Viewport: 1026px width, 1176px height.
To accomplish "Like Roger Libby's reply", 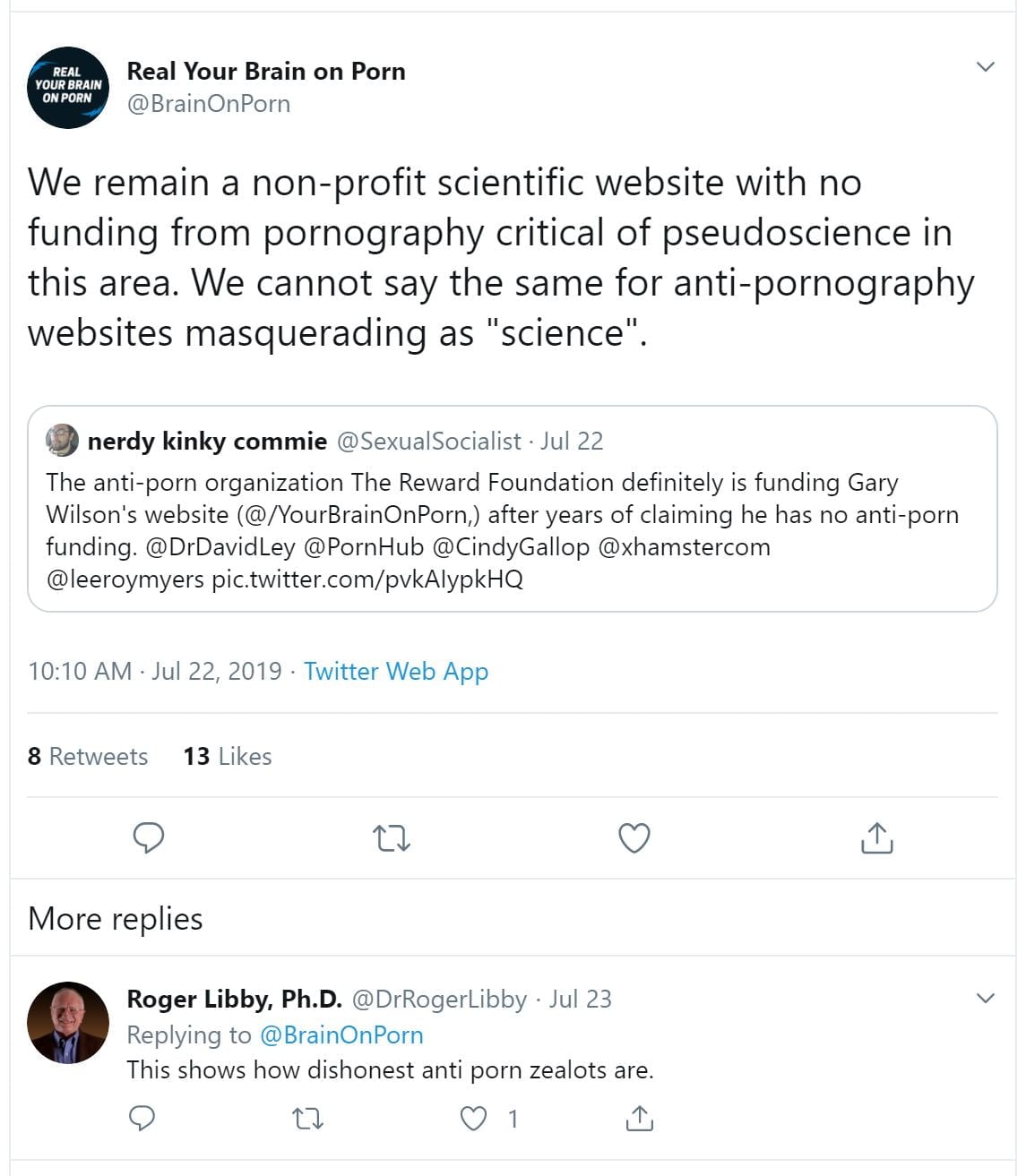I will (x=473, y=1118).
